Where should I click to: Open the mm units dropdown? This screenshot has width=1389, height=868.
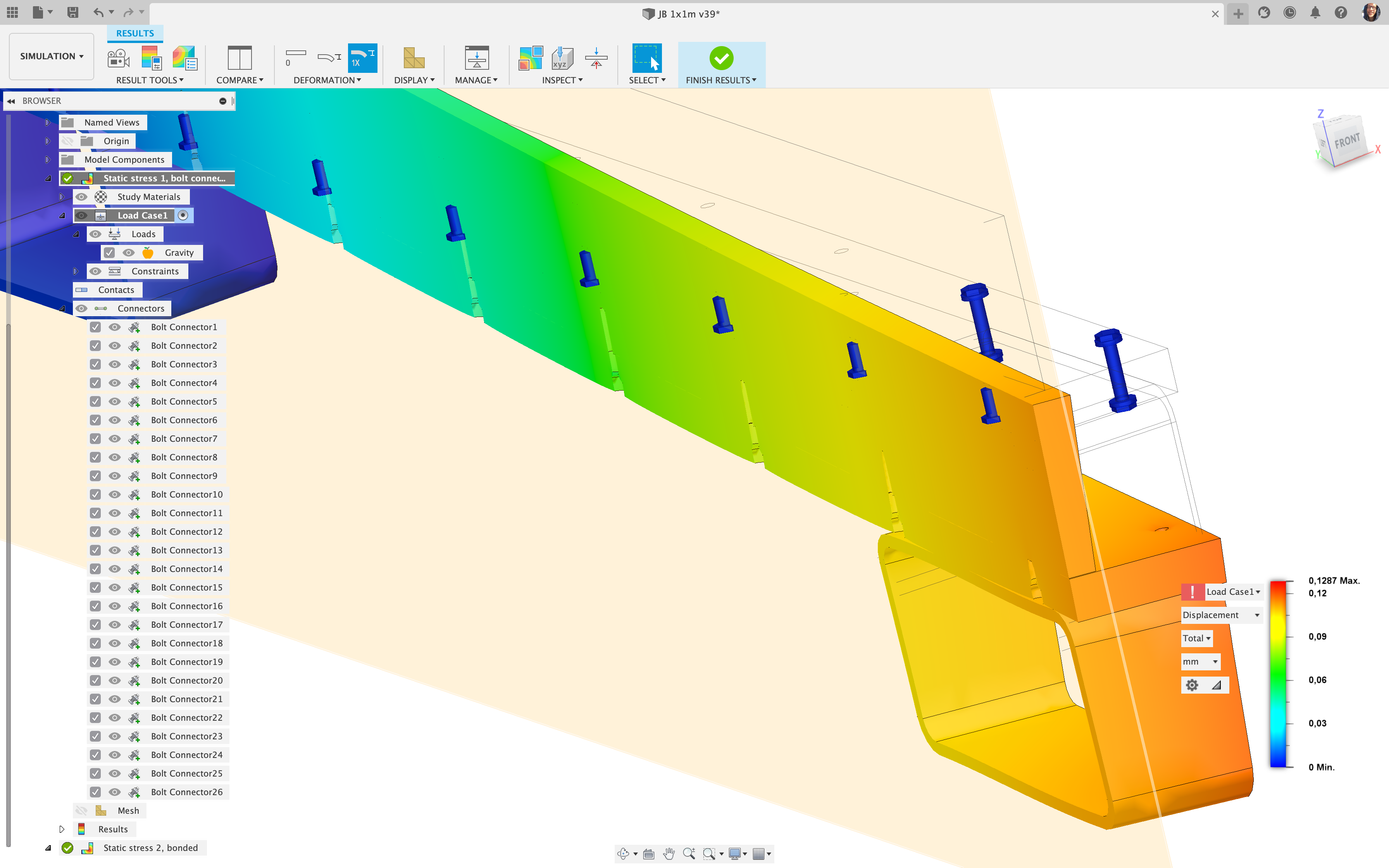click(1200, 662)
